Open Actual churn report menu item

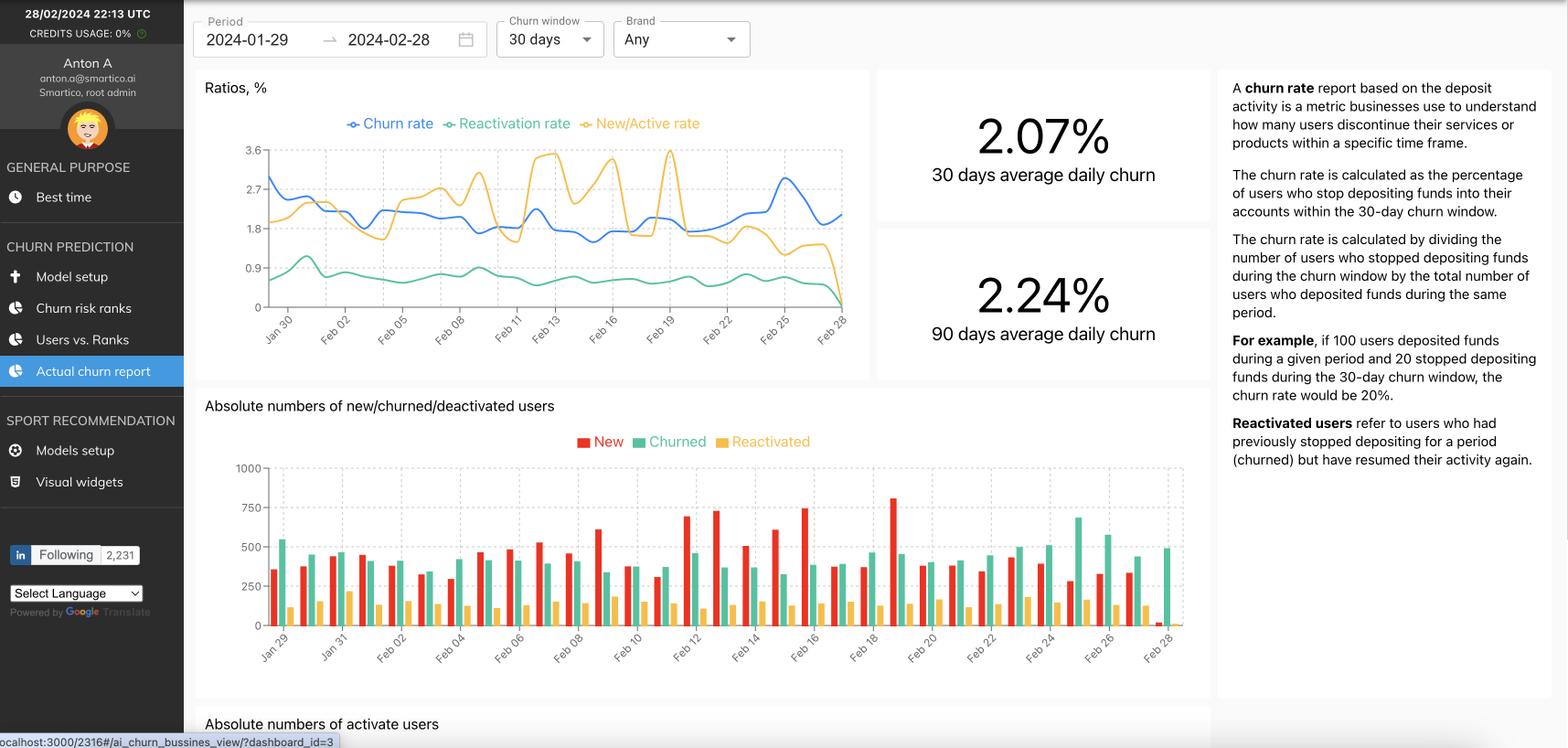(92, 372)
